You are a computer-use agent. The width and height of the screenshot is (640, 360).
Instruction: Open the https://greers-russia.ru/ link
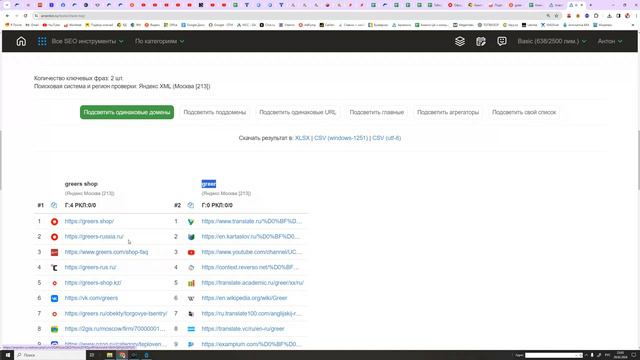tap(94, 237)
